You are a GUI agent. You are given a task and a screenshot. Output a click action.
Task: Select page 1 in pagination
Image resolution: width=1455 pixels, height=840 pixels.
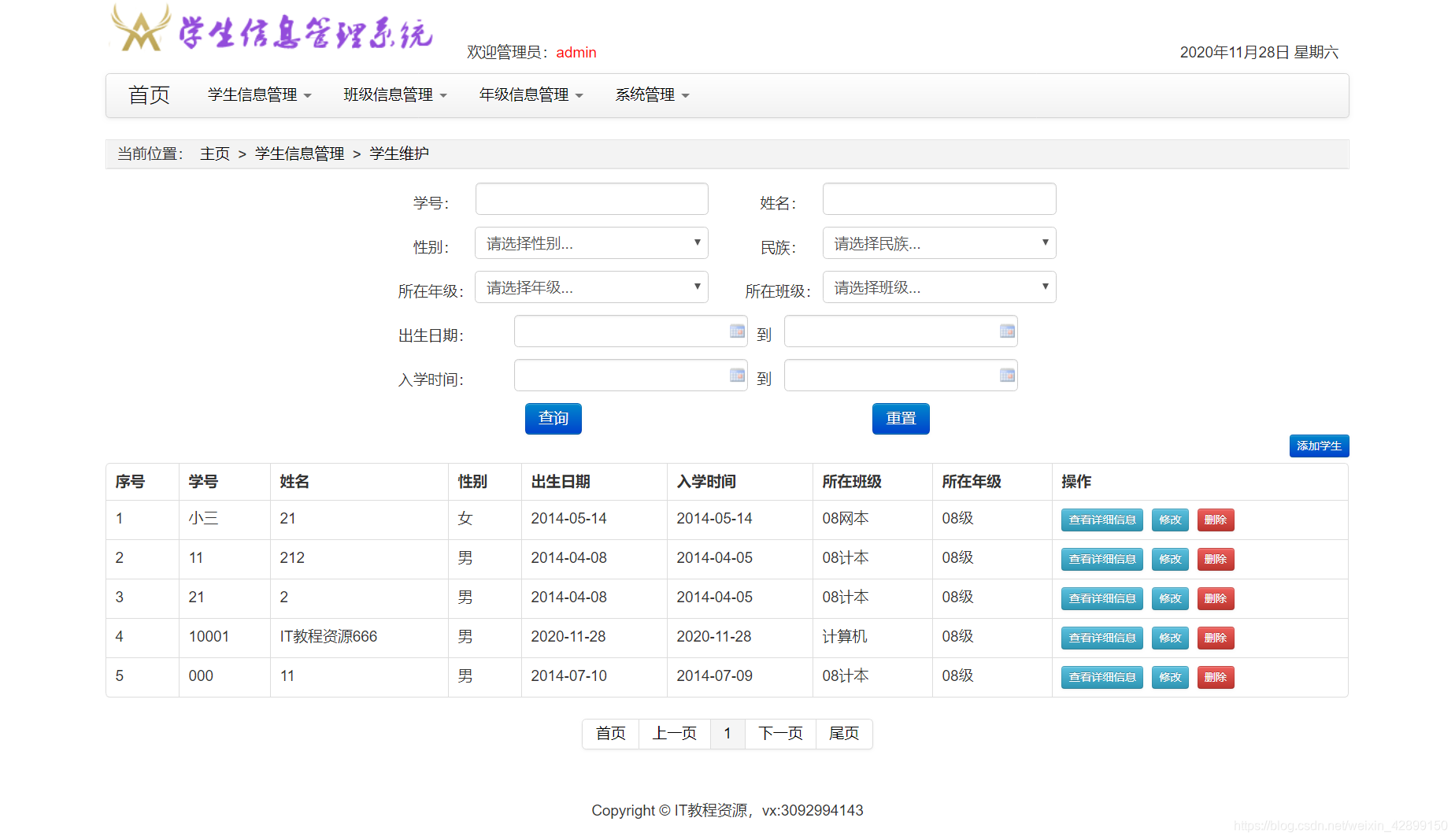pos(727,734)
